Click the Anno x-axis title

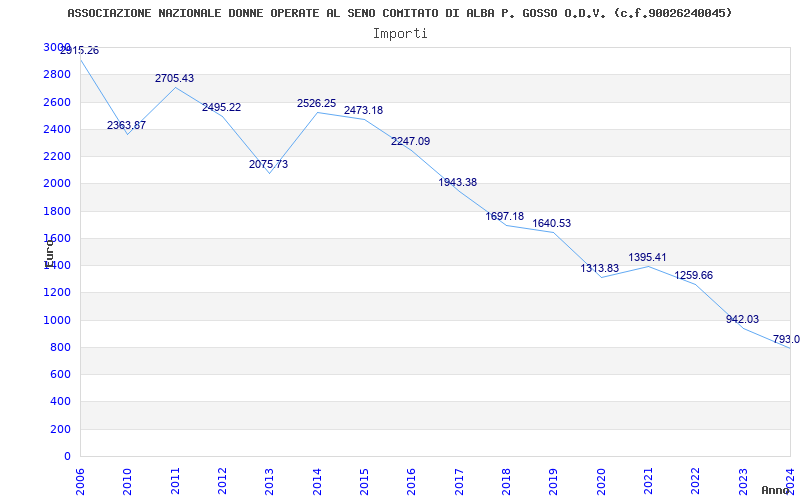coord(776,490)
